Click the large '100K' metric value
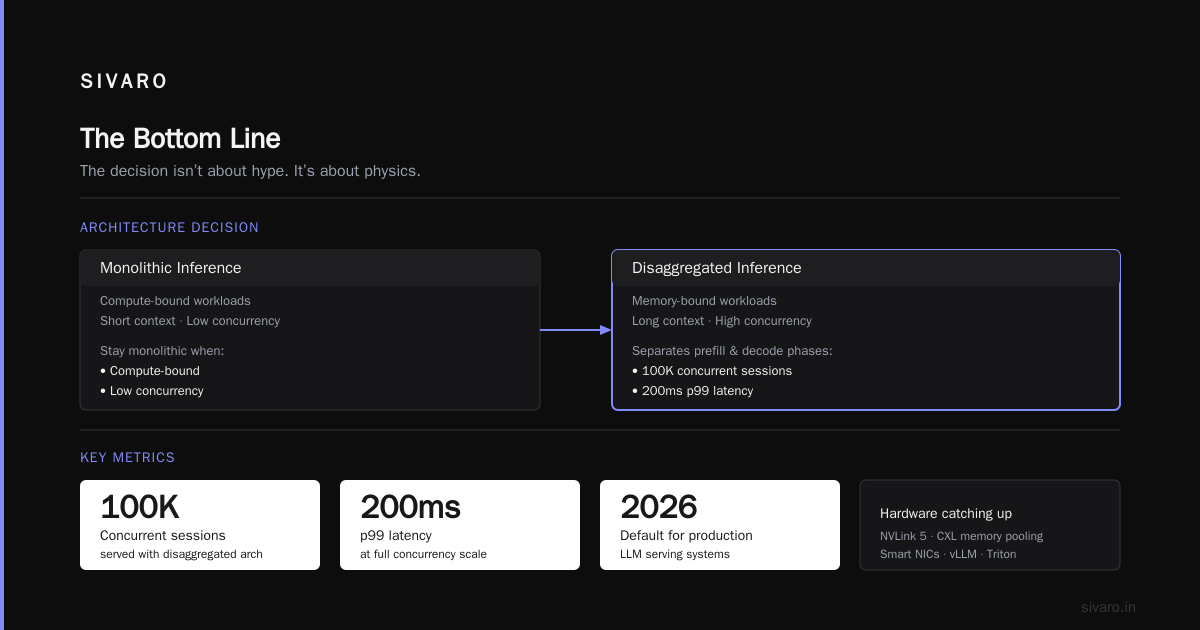Image resolution: width=1200 pixels, height=630 pixels. 140,507
